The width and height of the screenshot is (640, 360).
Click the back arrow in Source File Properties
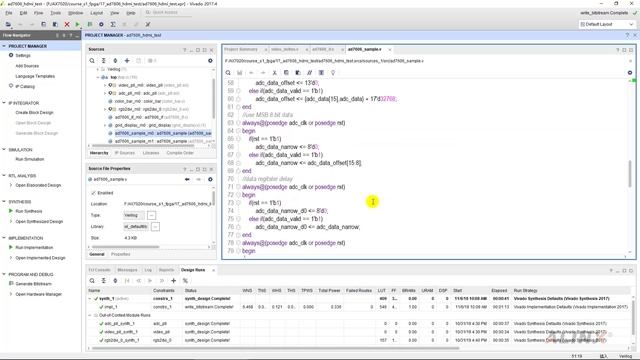[187, 180]
